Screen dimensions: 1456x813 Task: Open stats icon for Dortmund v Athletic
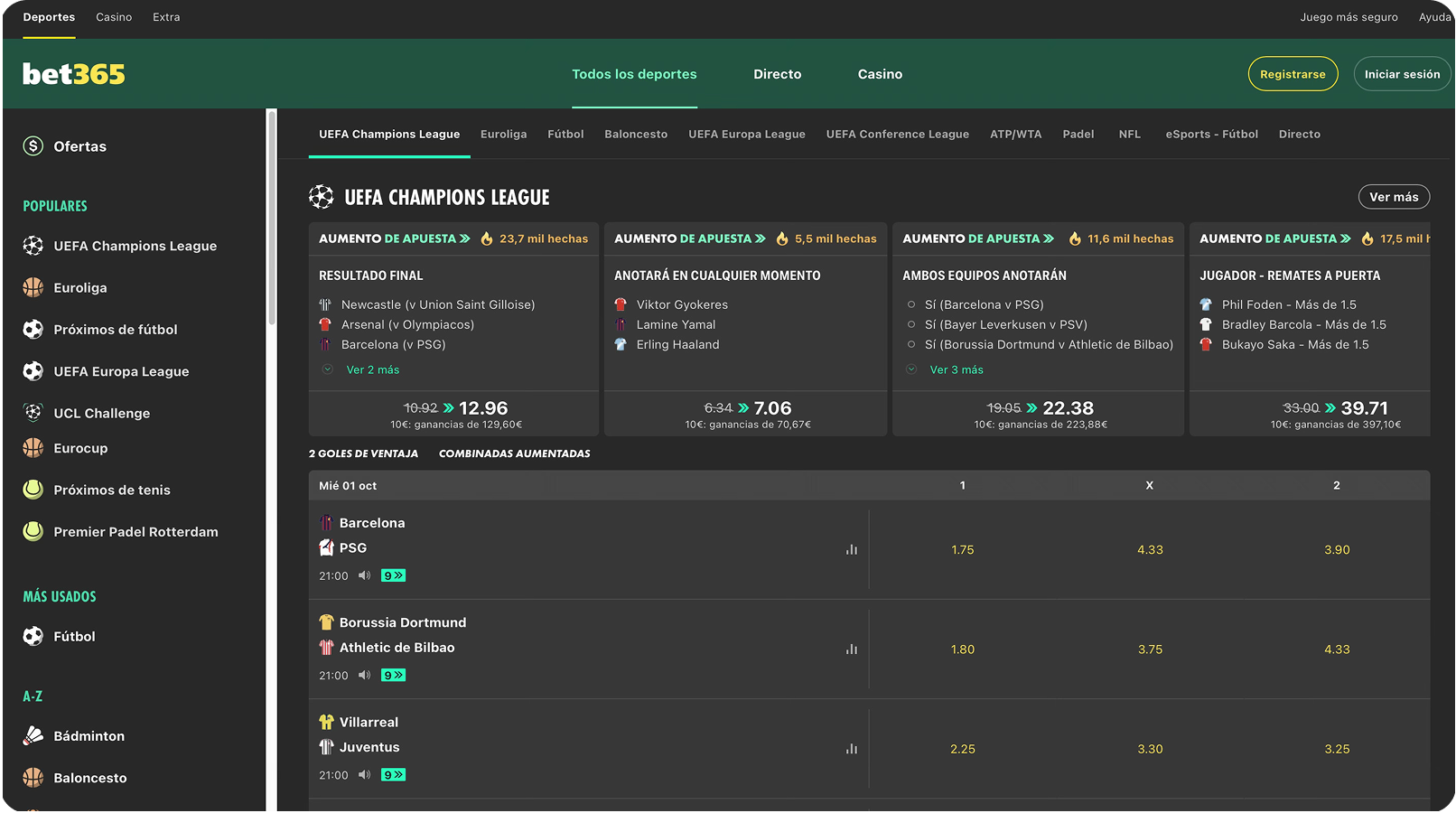point(851,649)
